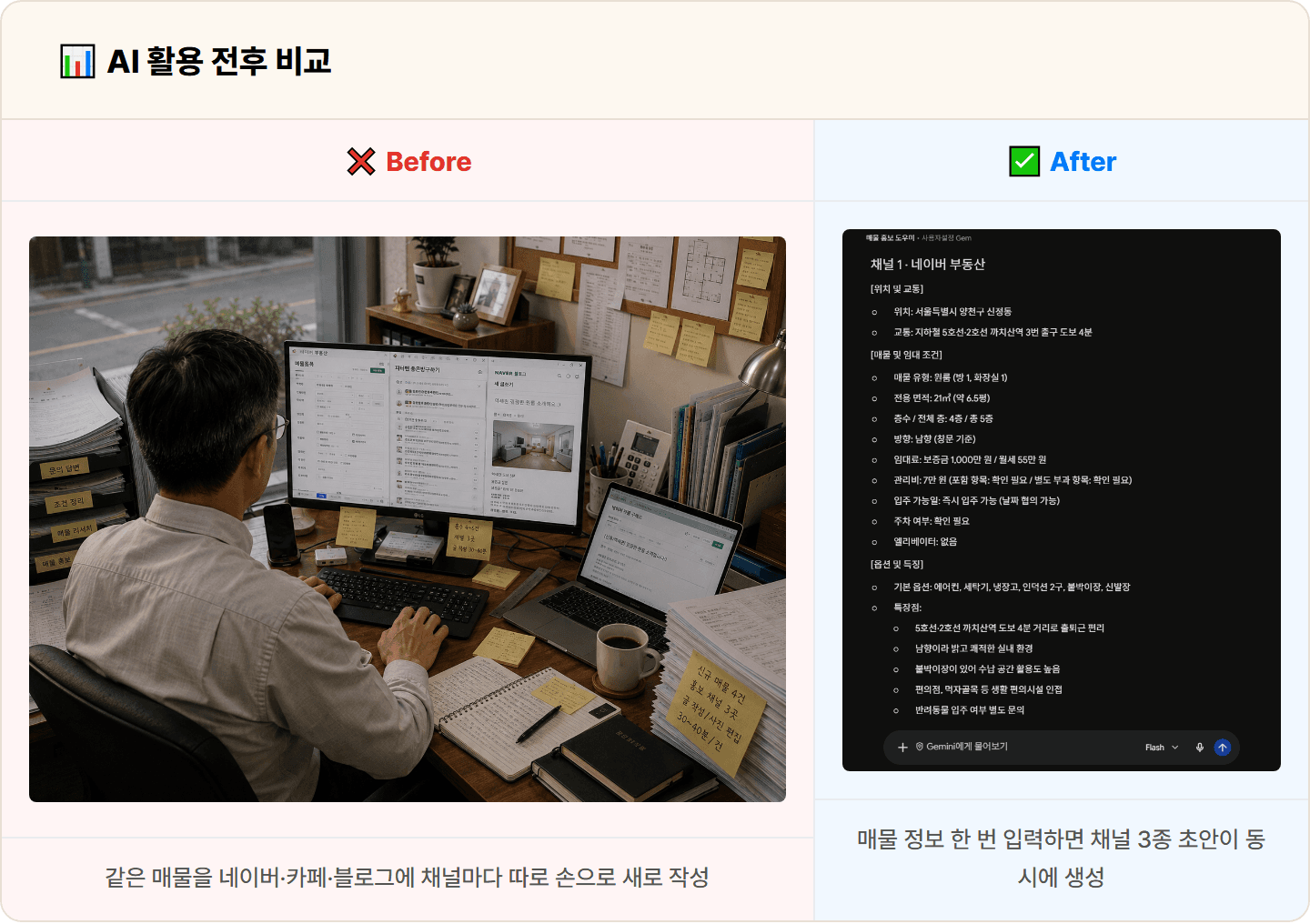Click the 'AI 활용 전후 비교' title
This screenshot has height=924, width=1310.
coord(219,62)
